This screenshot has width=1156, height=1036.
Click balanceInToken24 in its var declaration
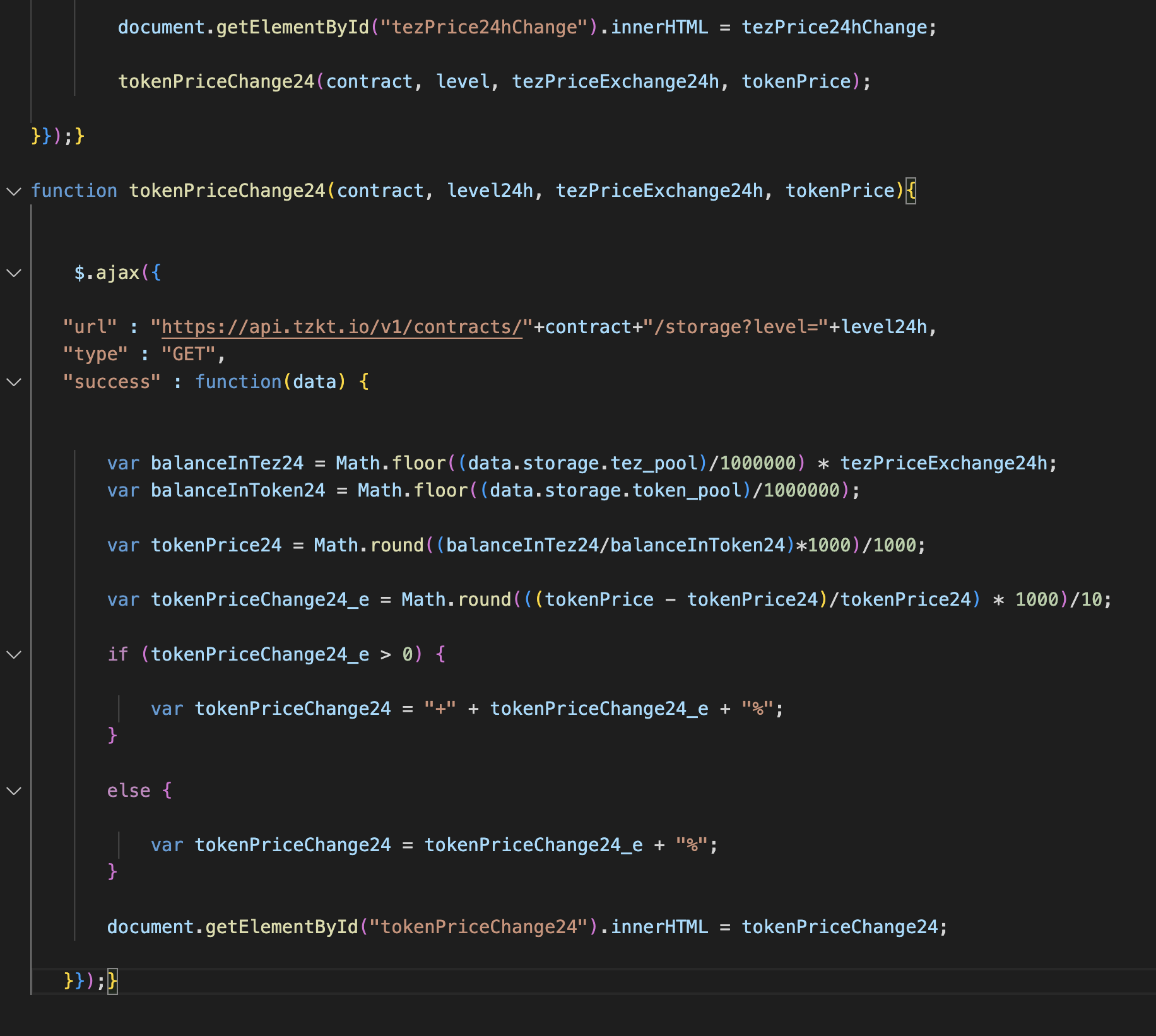point(237,491)
